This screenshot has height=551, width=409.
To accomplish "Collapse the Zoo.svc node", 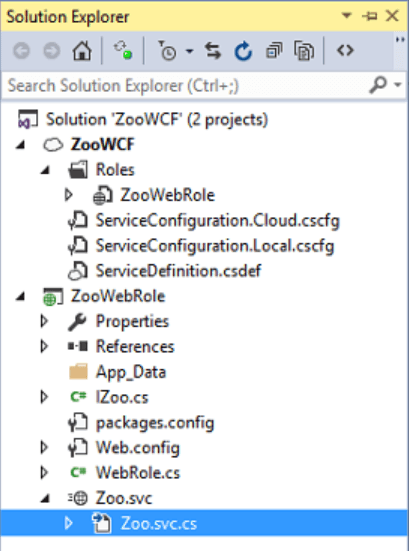I will point(45,498).
